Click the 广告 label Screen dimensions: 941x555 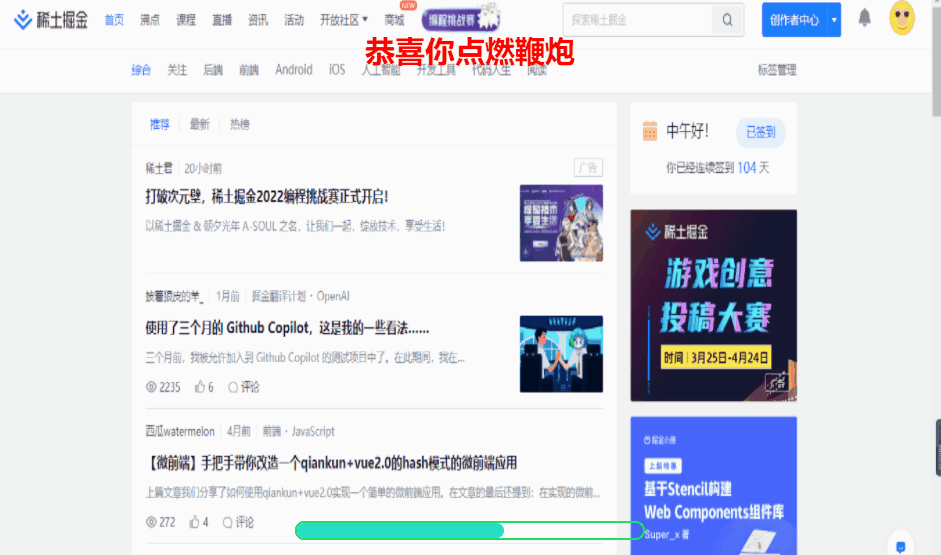[x=588, y=168]
